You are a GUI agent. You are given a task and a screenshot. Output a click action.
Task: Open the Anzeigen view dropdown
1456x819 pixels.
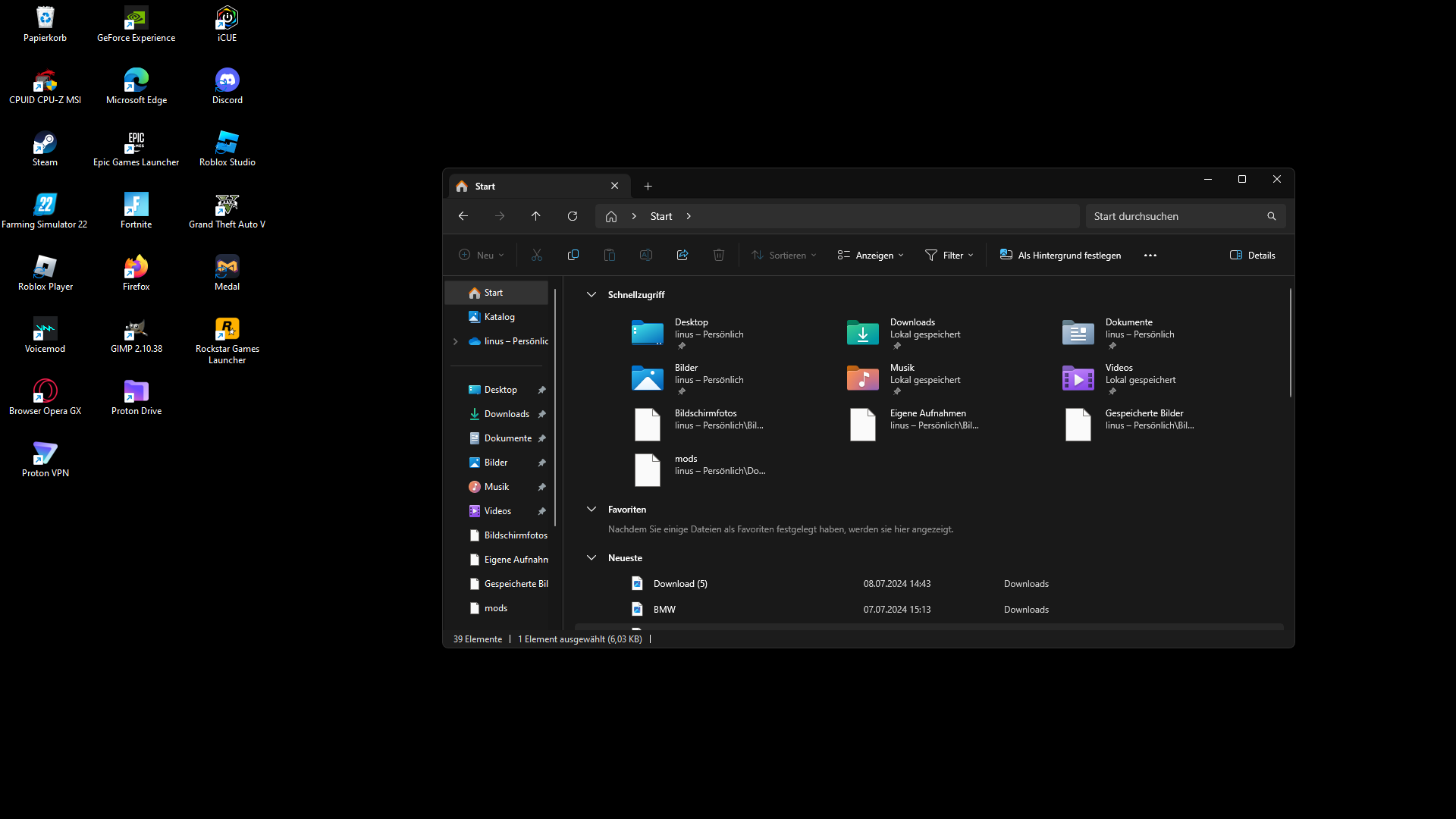870,255
